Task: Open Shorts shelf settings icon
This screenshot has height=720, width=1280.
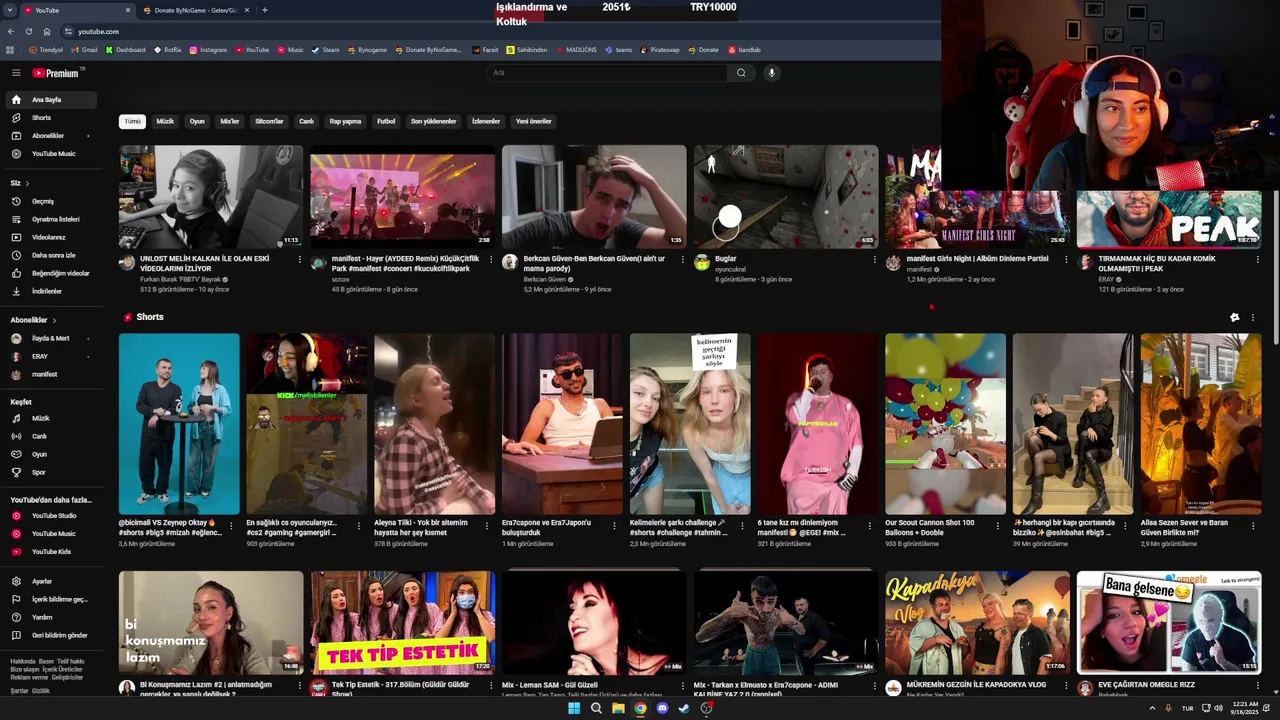Action: tap(1234, 318)
